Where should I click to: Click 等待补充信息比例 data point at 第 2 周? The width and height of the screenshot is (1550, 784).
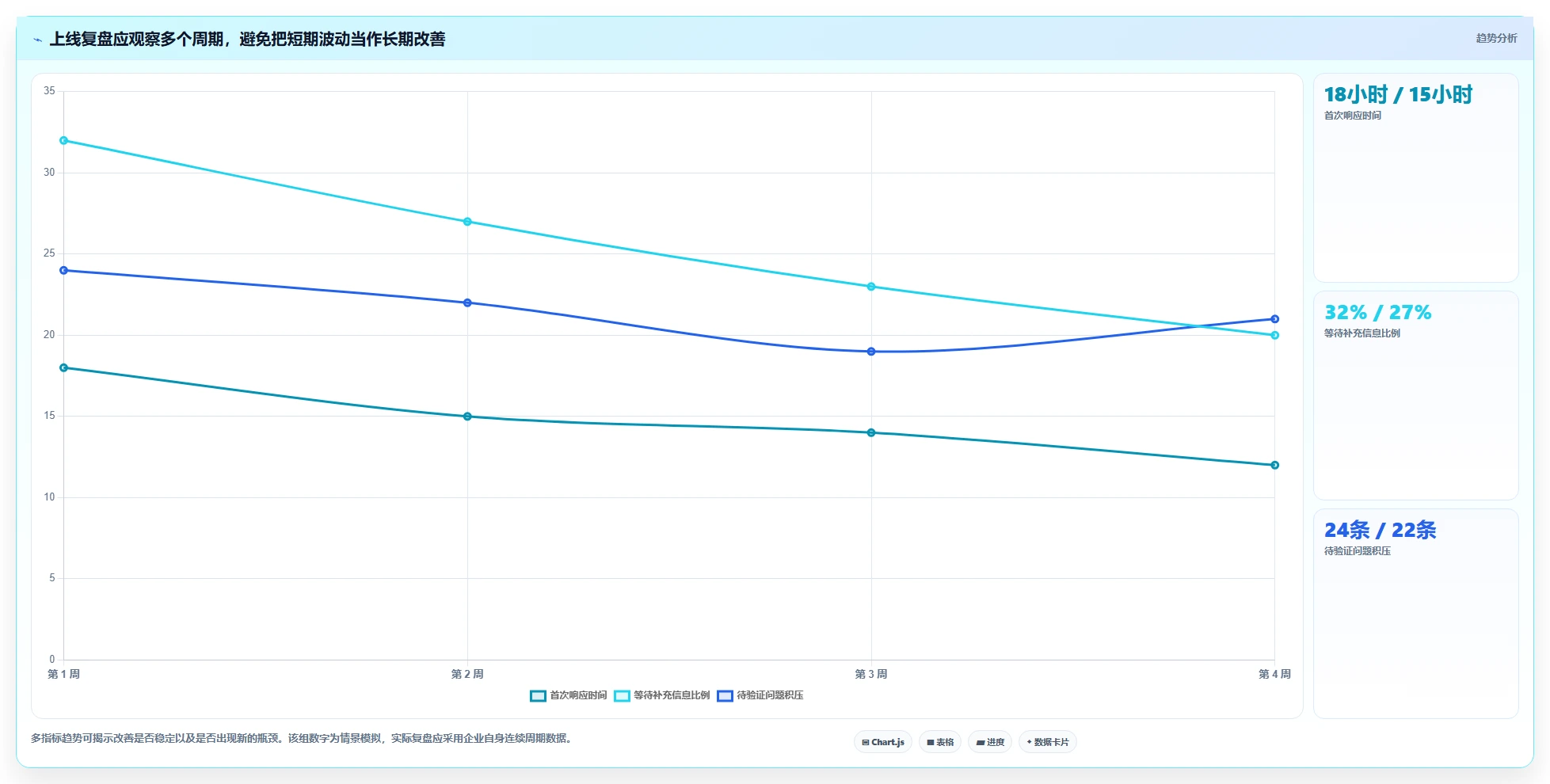[x=467, y=222]
